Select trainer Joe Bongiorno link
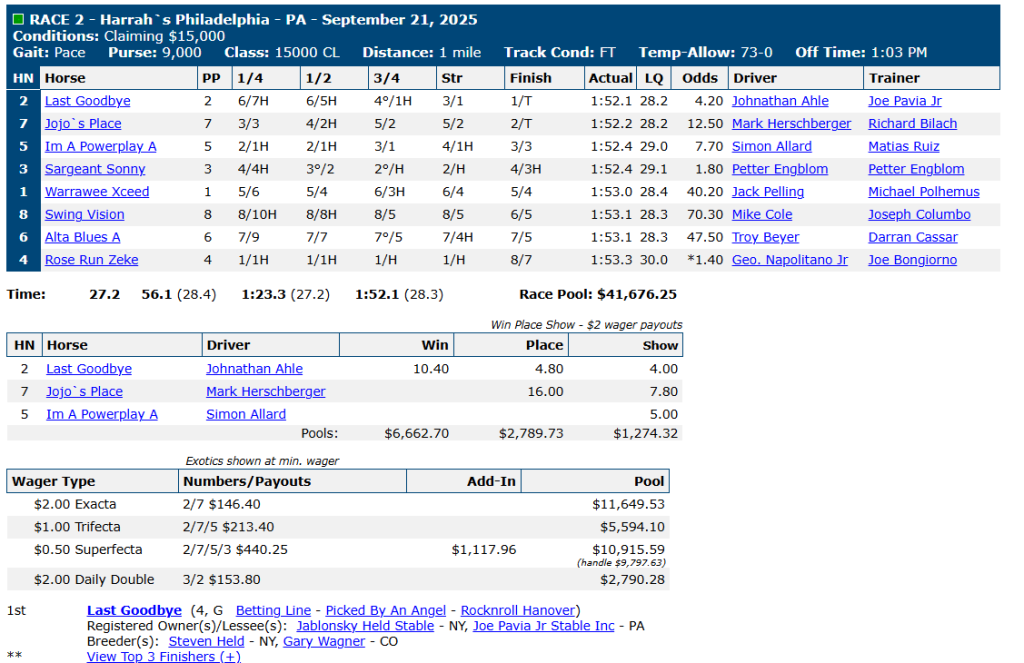 pos(912,260)
